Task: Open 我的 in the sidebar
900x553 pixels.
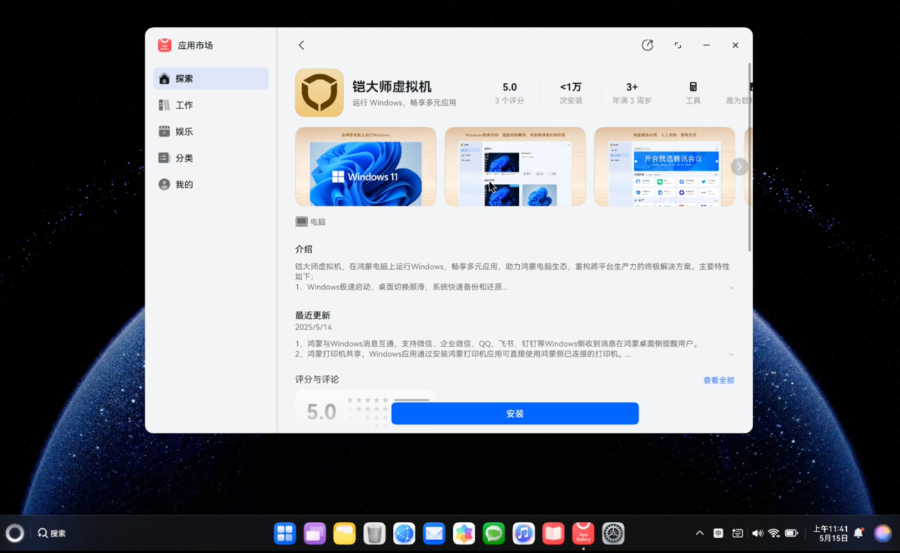Action: coord(184,184)
